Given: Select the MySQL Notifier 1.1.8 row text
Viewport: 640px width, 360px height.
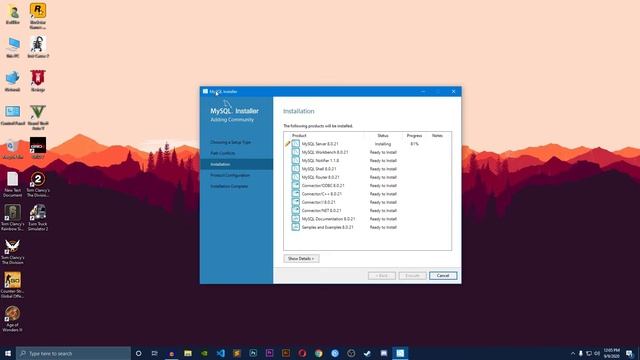Looking at the screenshot, I should (x=320, y=160).
